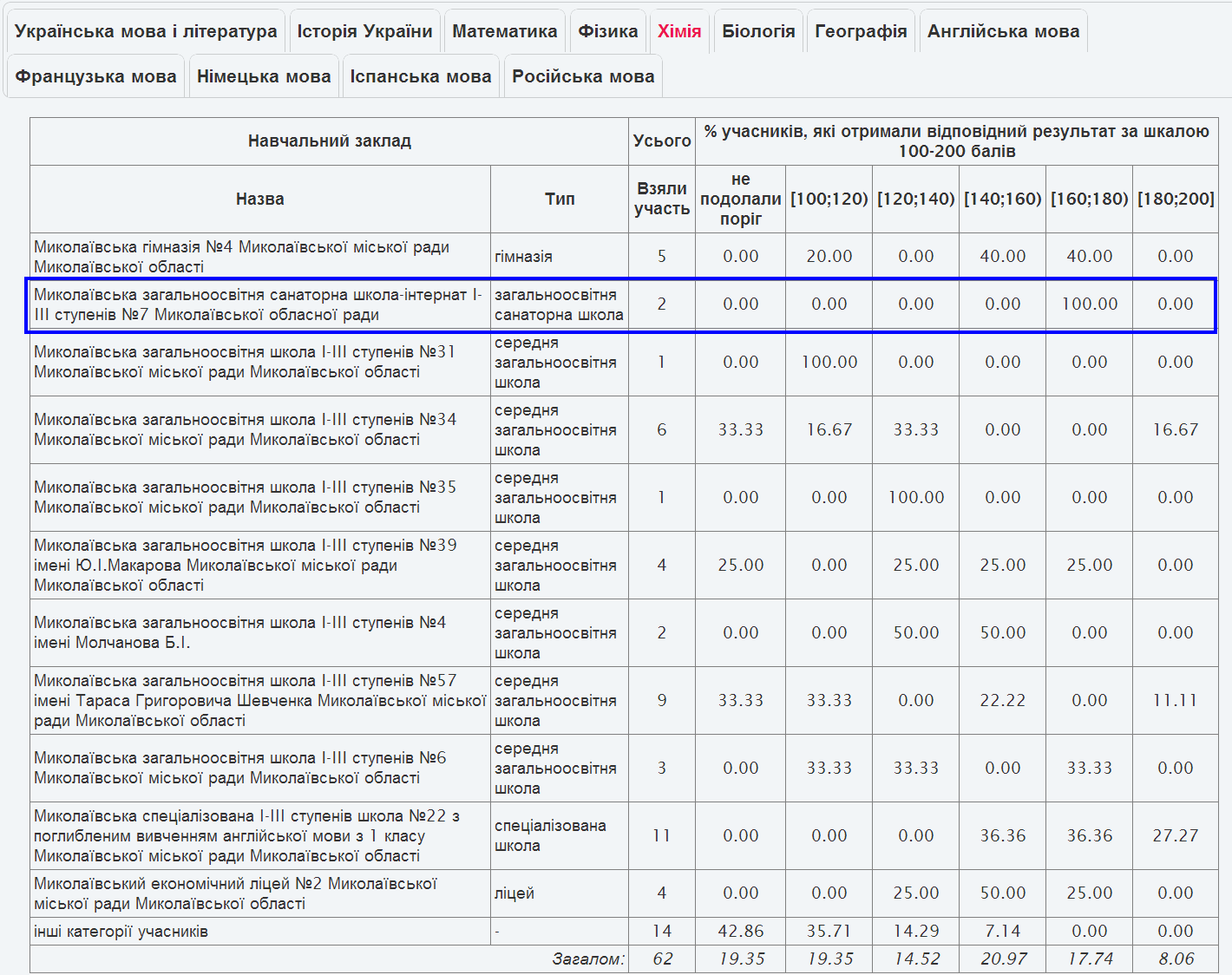Open the Українська мова і література tab
Screen dimensions: 1232x975
(146, 31)
